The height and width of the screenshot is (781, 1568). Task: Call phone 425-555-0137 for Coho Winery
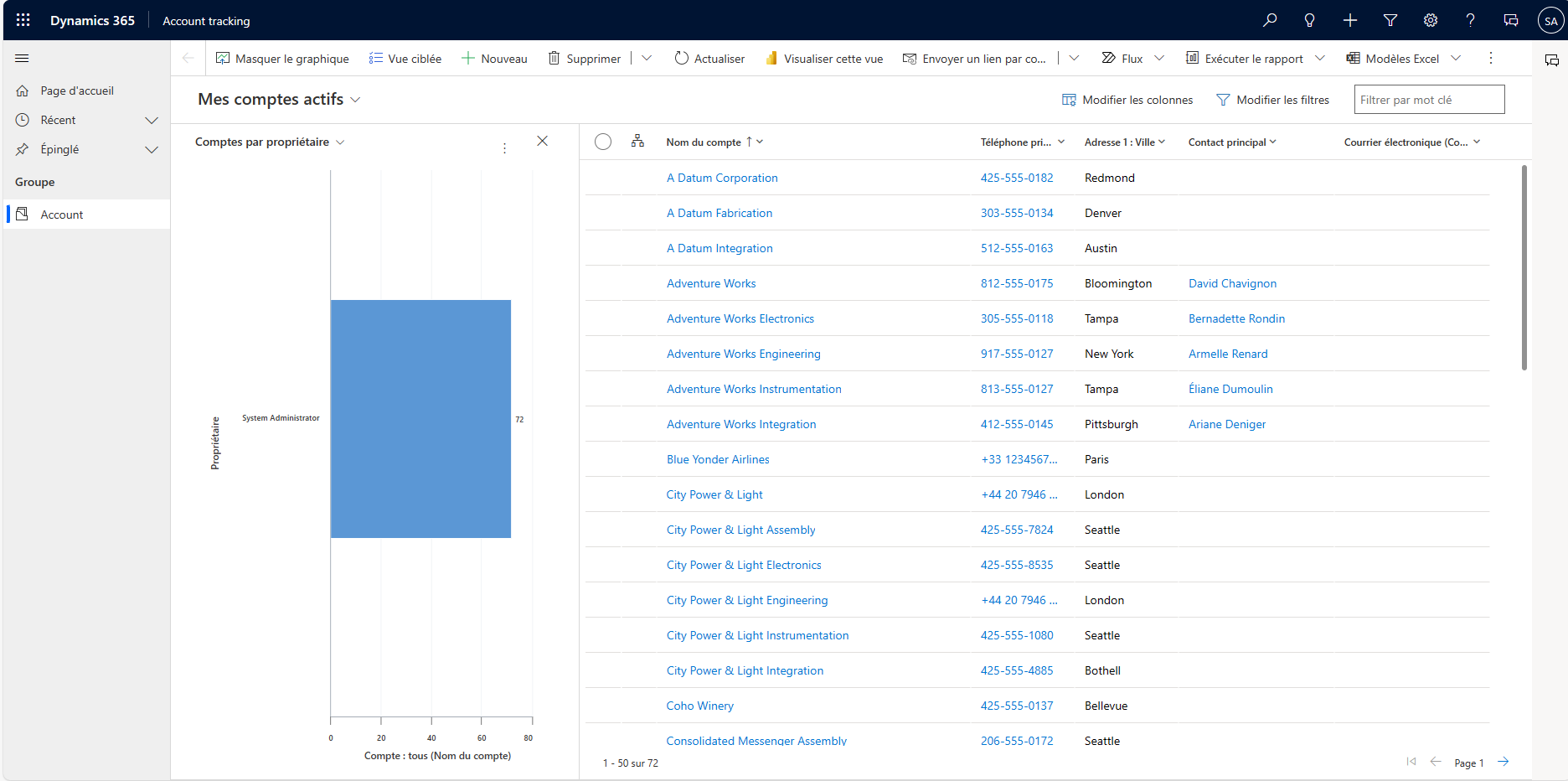1017,706
